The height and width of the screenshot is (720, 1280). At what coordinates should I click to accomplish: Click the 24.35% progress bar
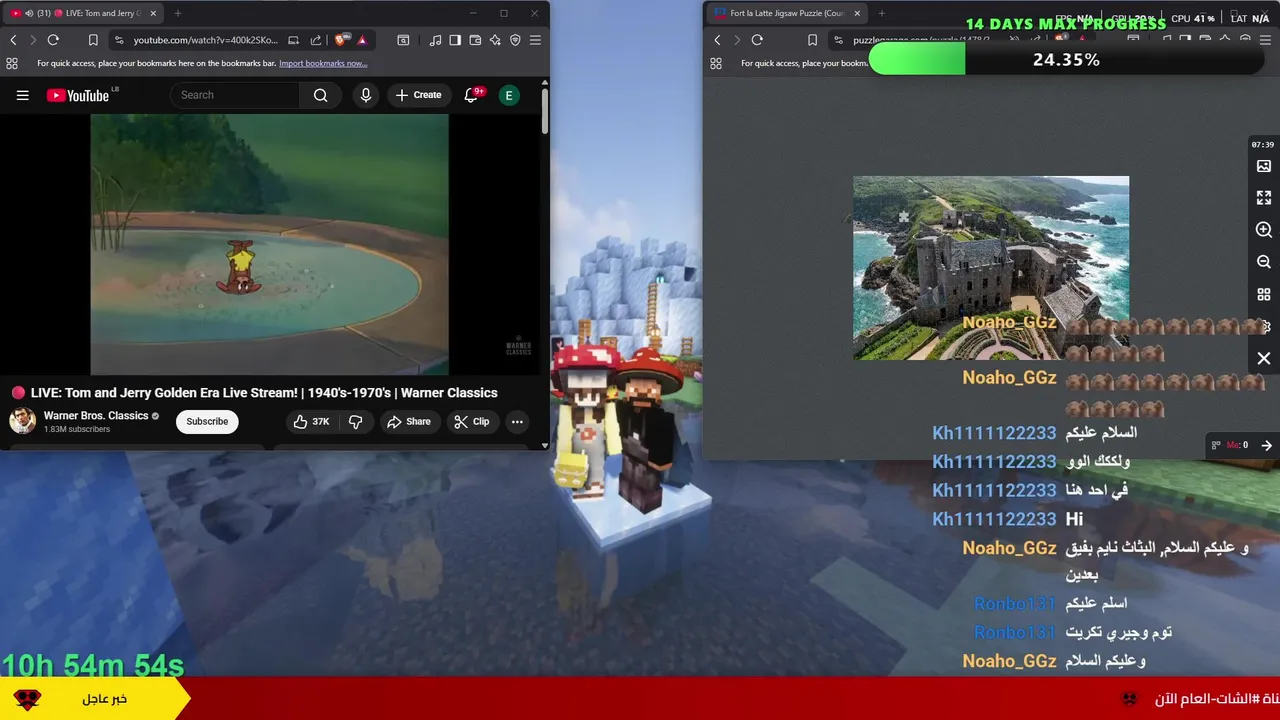(x=1066, y=60)
